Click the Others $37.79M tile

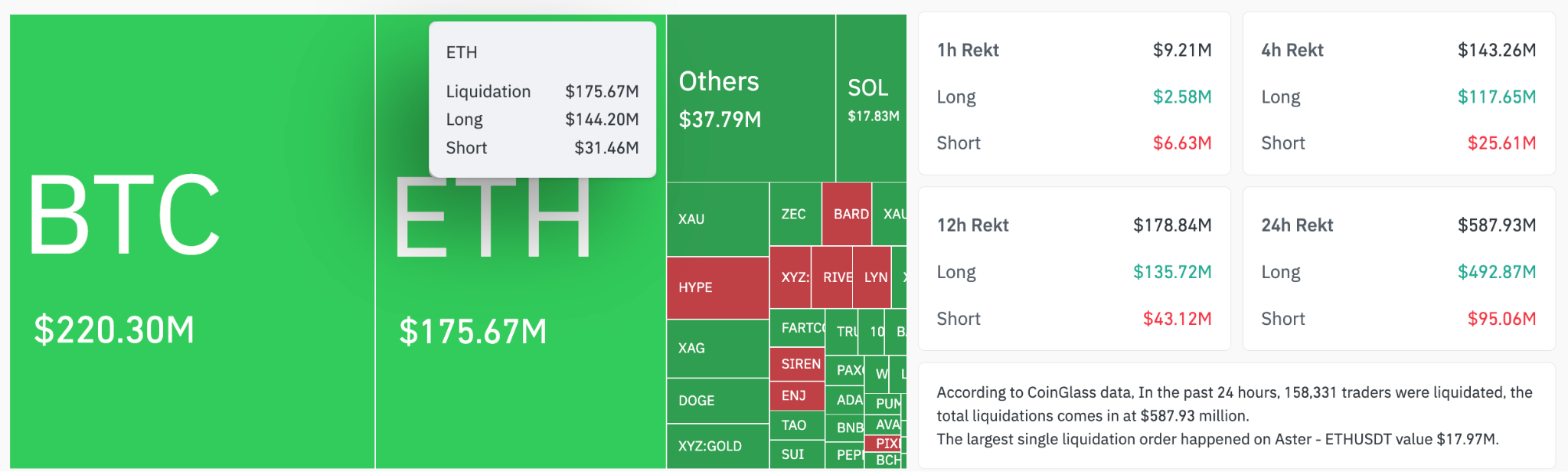pyautogui.click(x=750, y=98)
